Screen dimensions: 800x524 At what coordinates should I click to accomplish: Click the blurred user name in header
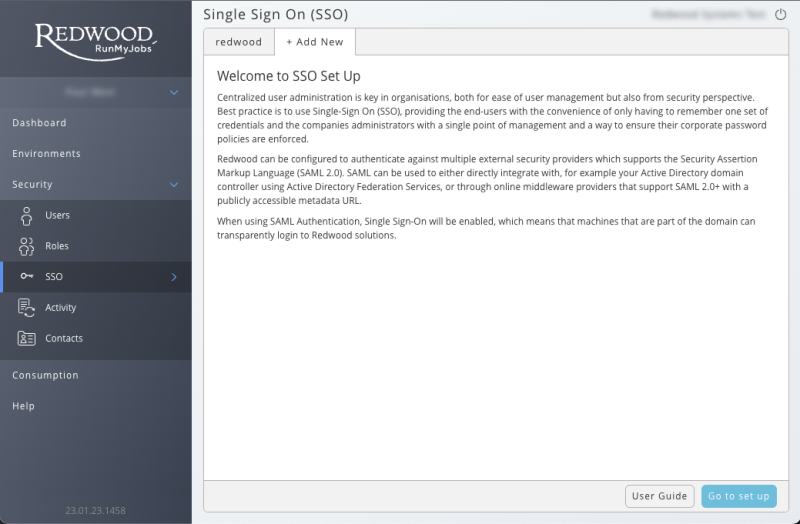(708, 15)
